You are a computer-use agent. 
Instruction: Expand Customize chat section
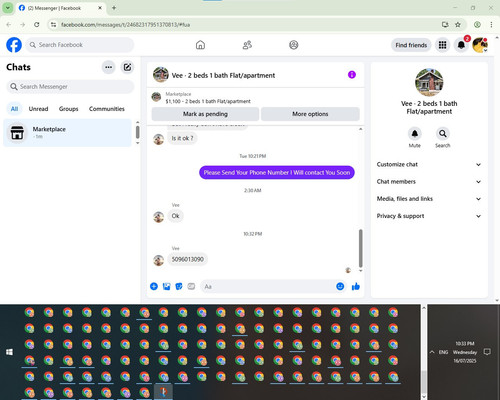click(x=429, y=164)
